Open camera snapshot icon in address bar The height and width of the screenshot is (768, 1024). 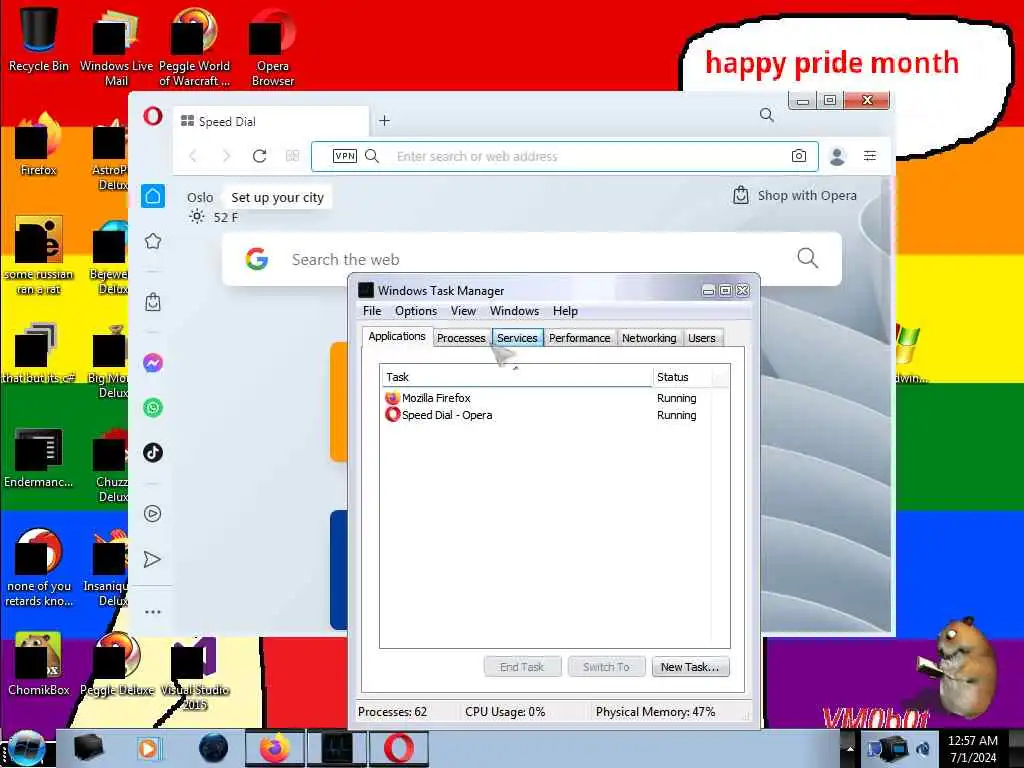(798, 155)
